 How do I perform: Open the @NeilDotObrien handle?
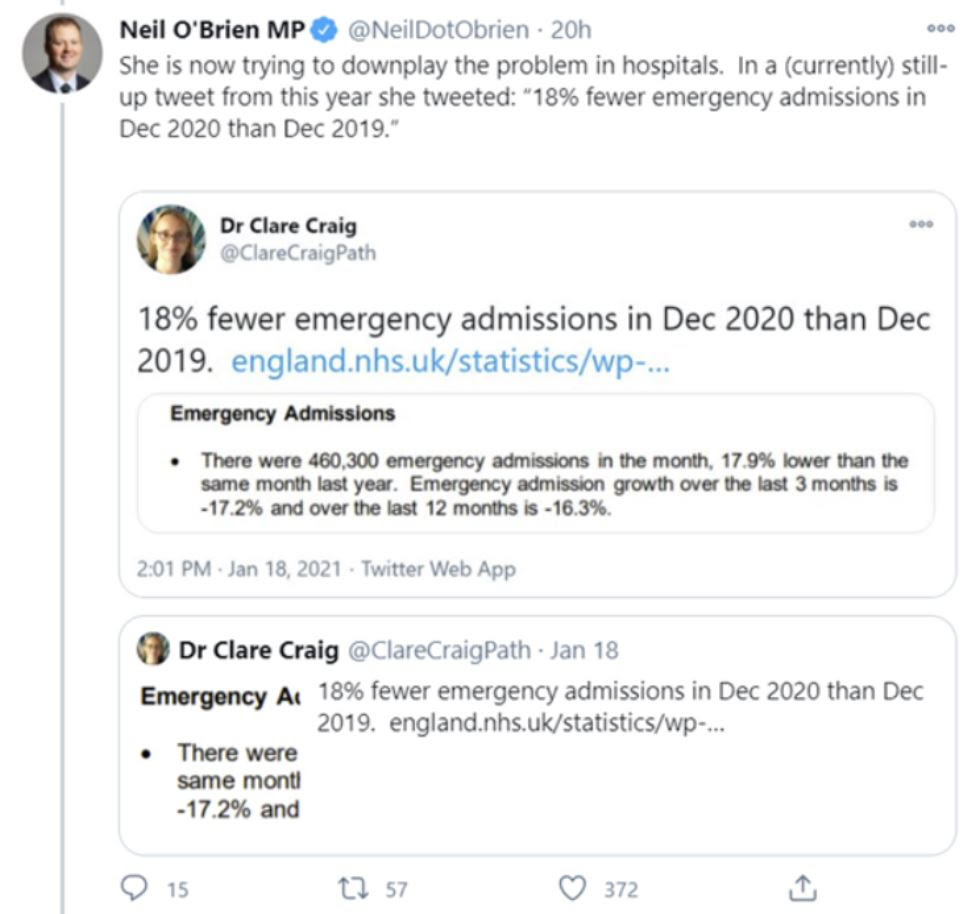438,30
